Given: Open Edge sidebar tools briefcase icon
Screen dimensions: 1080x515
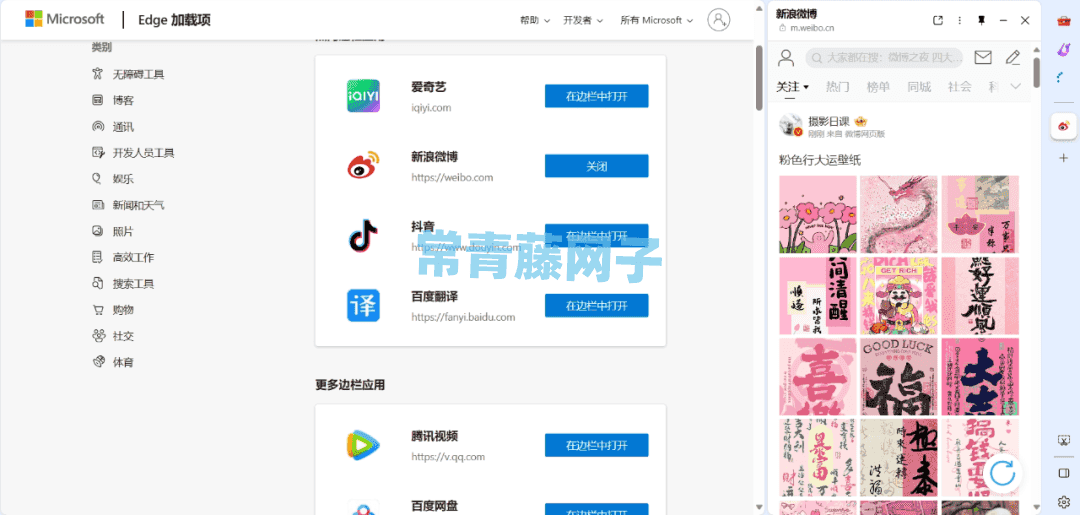Looking at the screenshot, I should click(1063, 21).
